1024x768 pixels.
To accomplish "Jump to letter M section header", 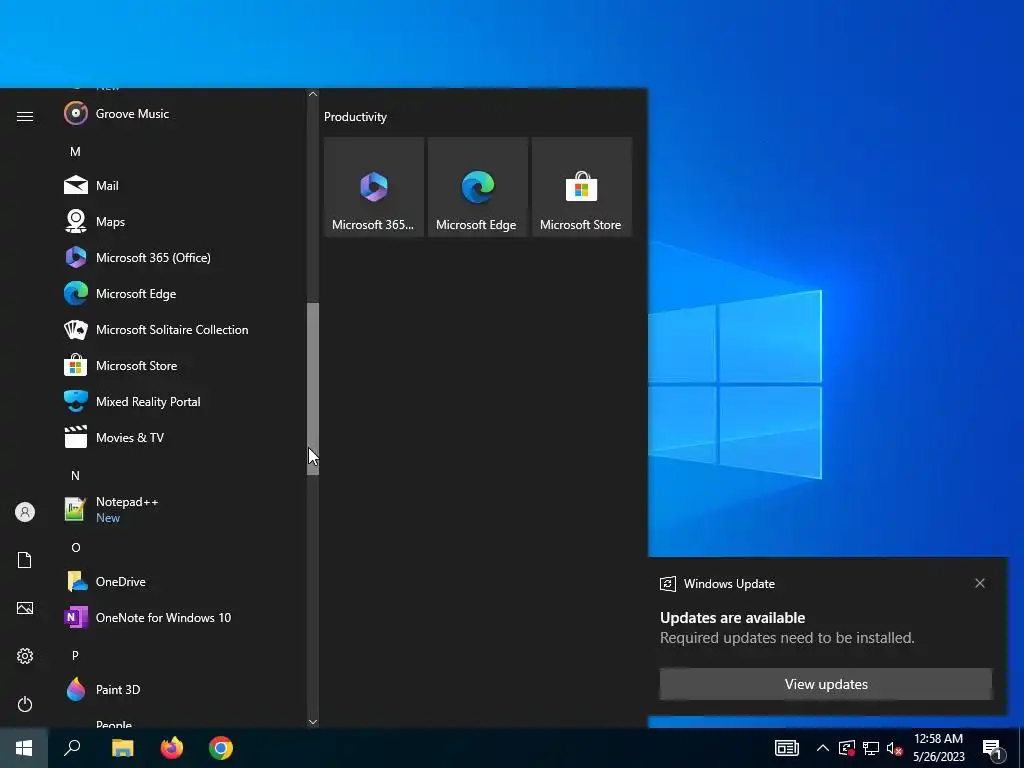I will pos(75,152).
